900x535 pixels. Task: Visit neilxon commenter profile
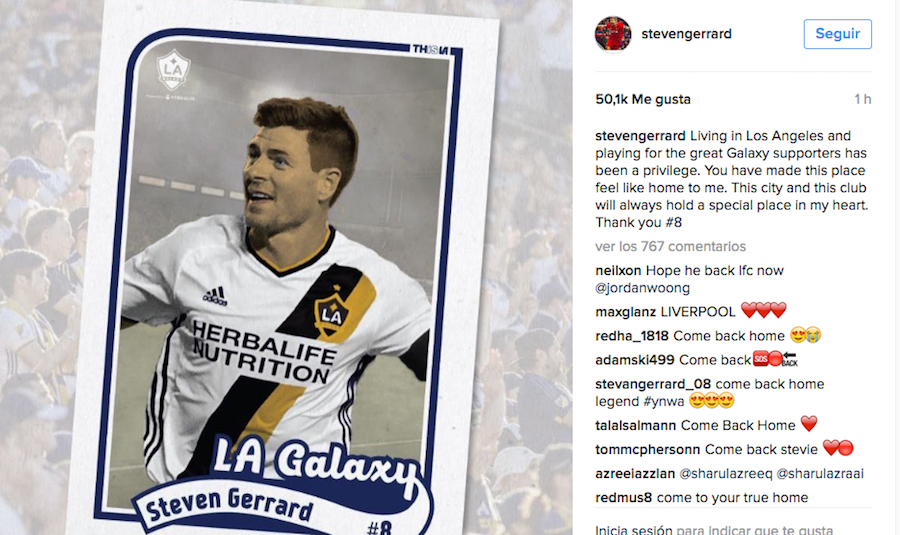pyautogui.click(x=618, y=270)
